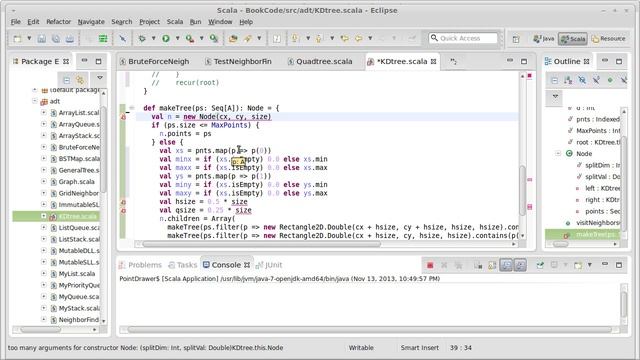
Task: Collapse the makeTree fold marker
Action: tap(131, 108)
